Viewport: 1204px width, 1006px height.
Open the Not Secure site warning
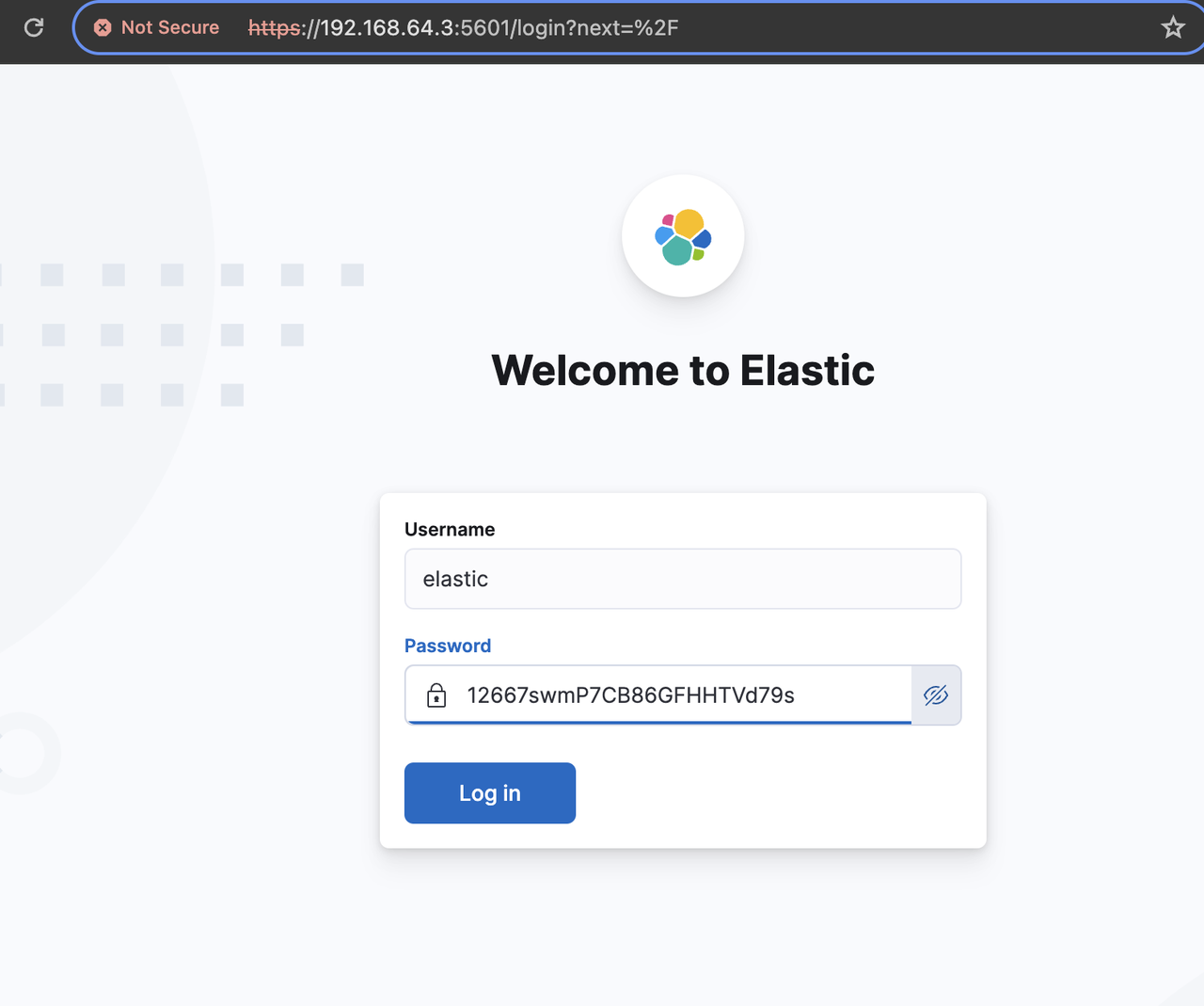[x=157, y=27]
